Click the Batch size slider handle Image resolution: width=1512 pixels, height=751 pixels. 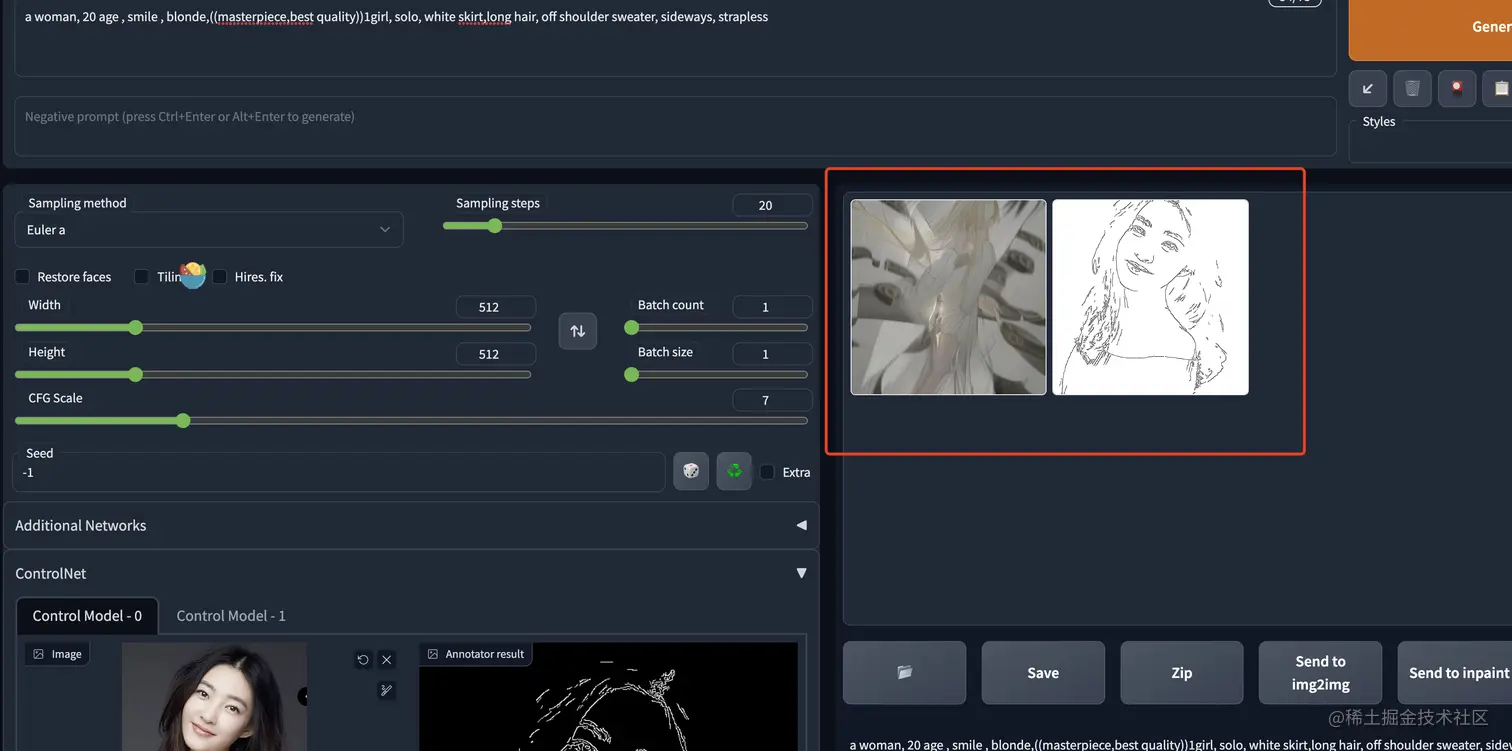coord(631,374)
